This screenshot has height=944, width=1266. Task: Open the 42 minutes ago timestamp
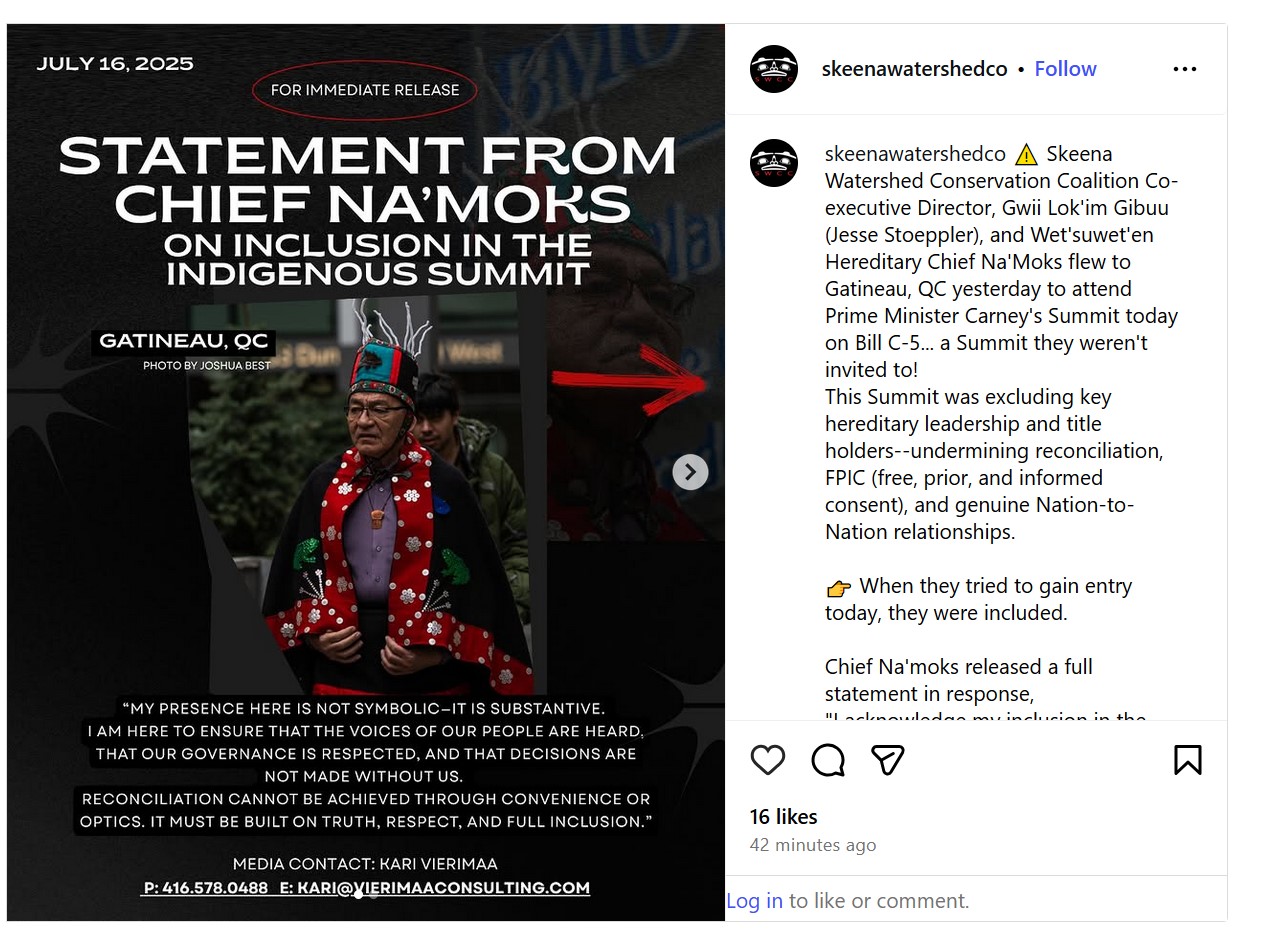pyautogui.click(x=813, y=845)
